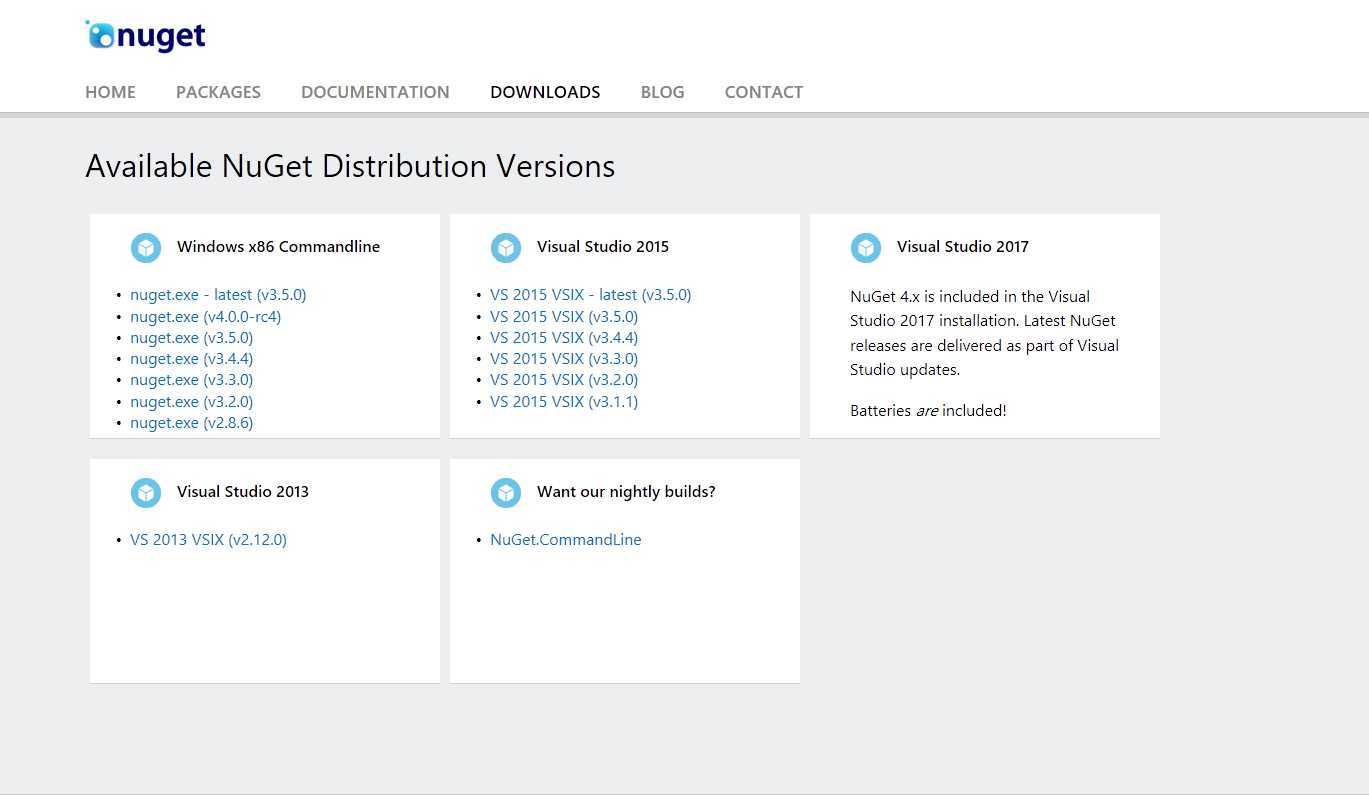The height and width of the screenshot is (796, 1369).
Task: Click the 'NuGet 4.x is included' paragraph
Action: click(x=985, y=333)
